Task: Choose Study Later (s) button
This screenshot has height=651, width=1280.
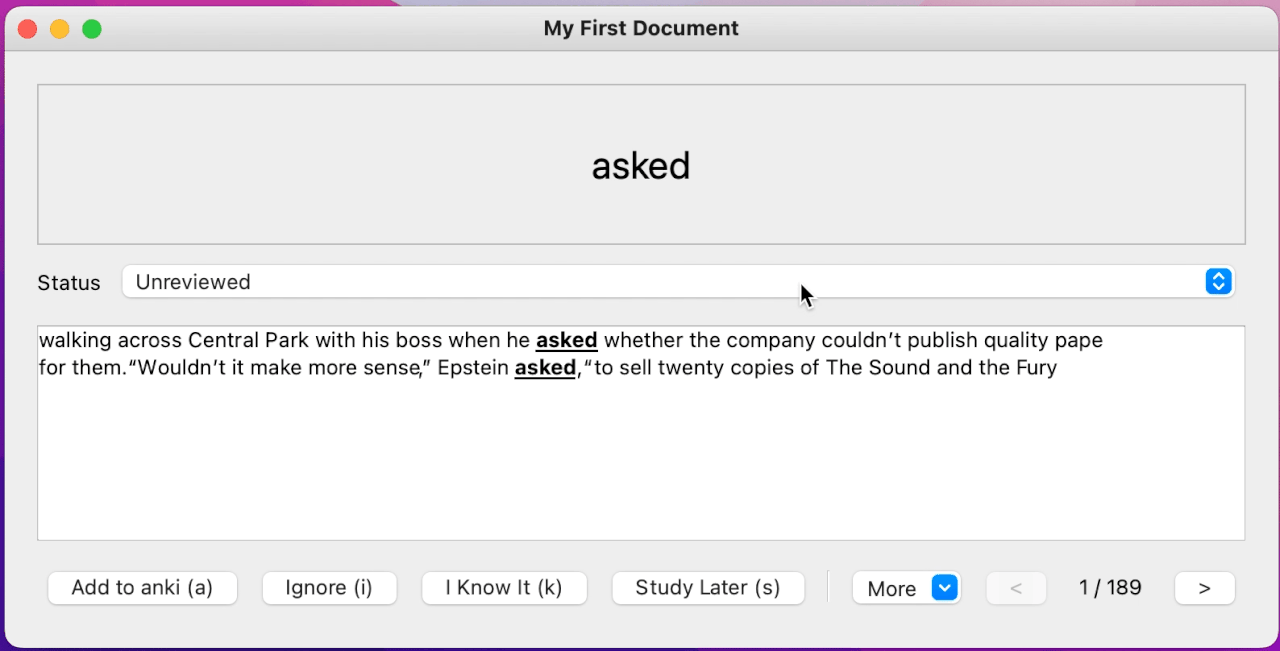Action: (x=708, y=588)
